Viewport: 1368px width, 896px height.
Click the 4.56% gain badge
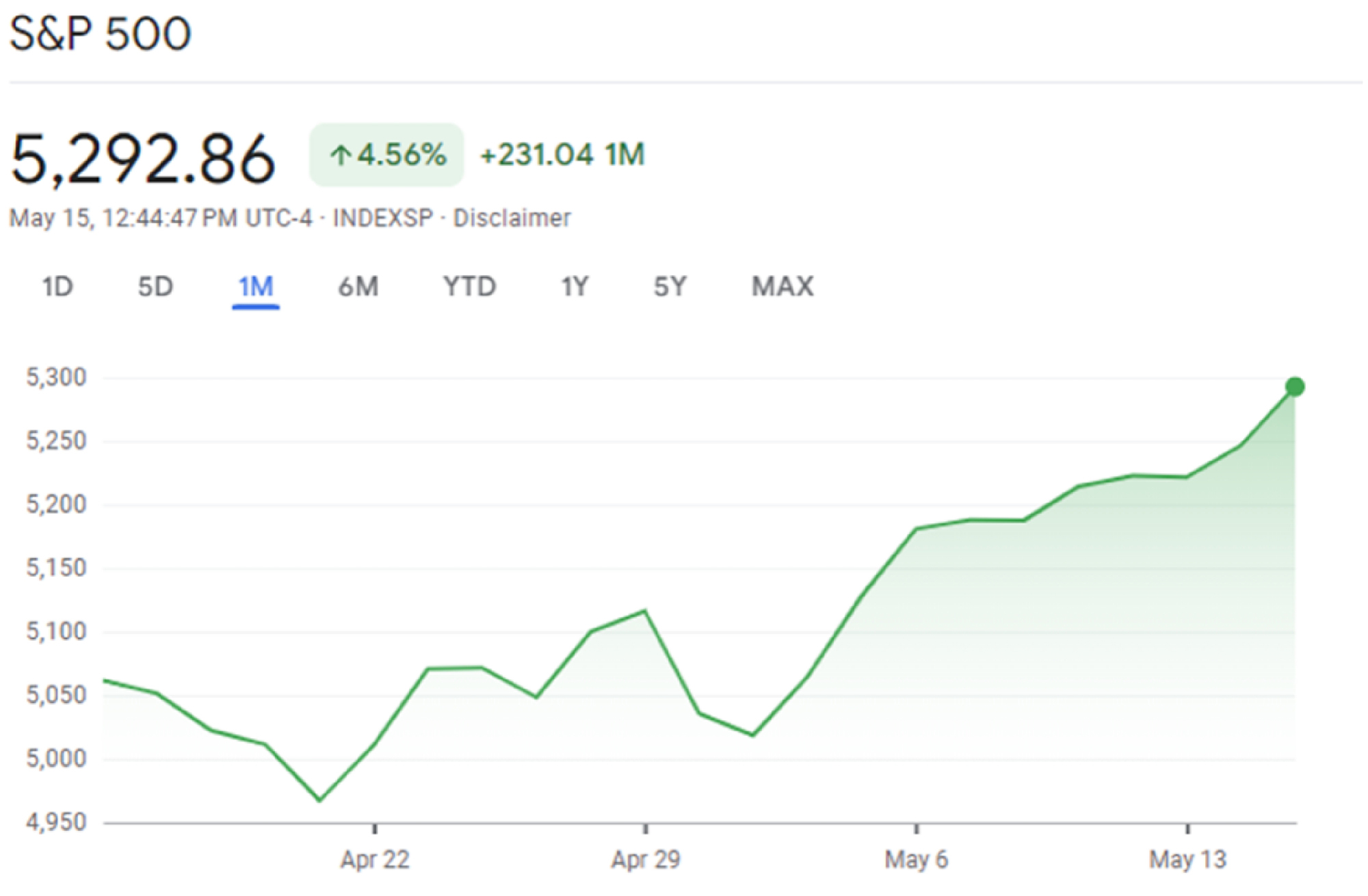point(386,155)
